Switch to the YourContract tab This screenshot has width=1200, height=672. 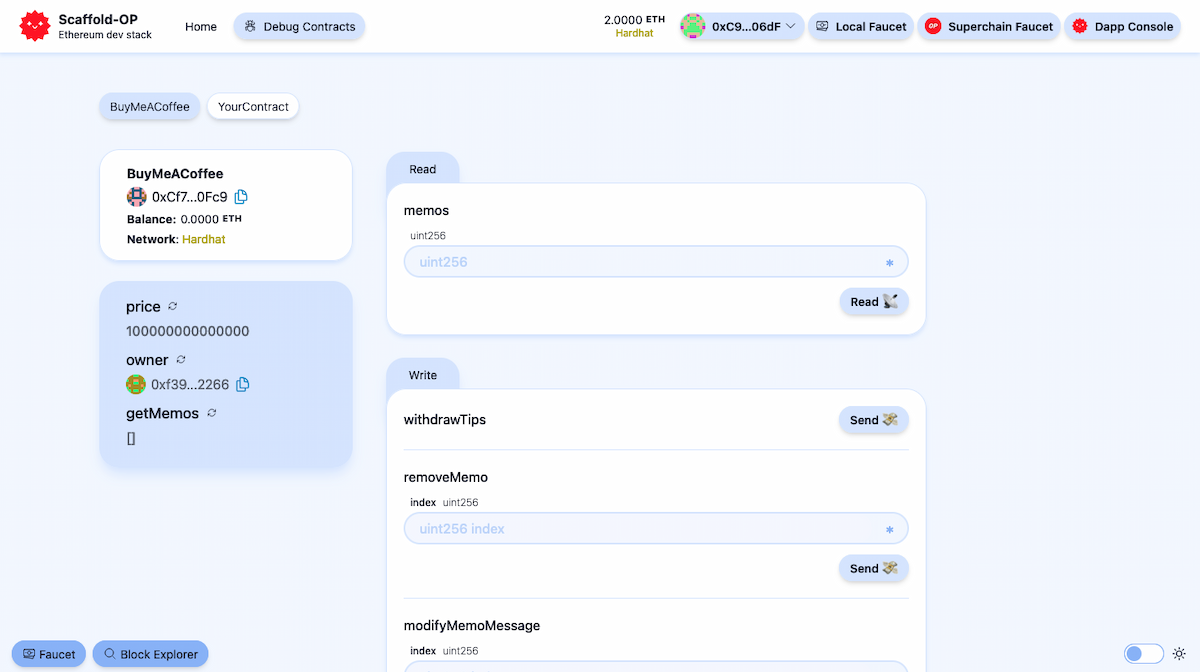pos(252,106)
